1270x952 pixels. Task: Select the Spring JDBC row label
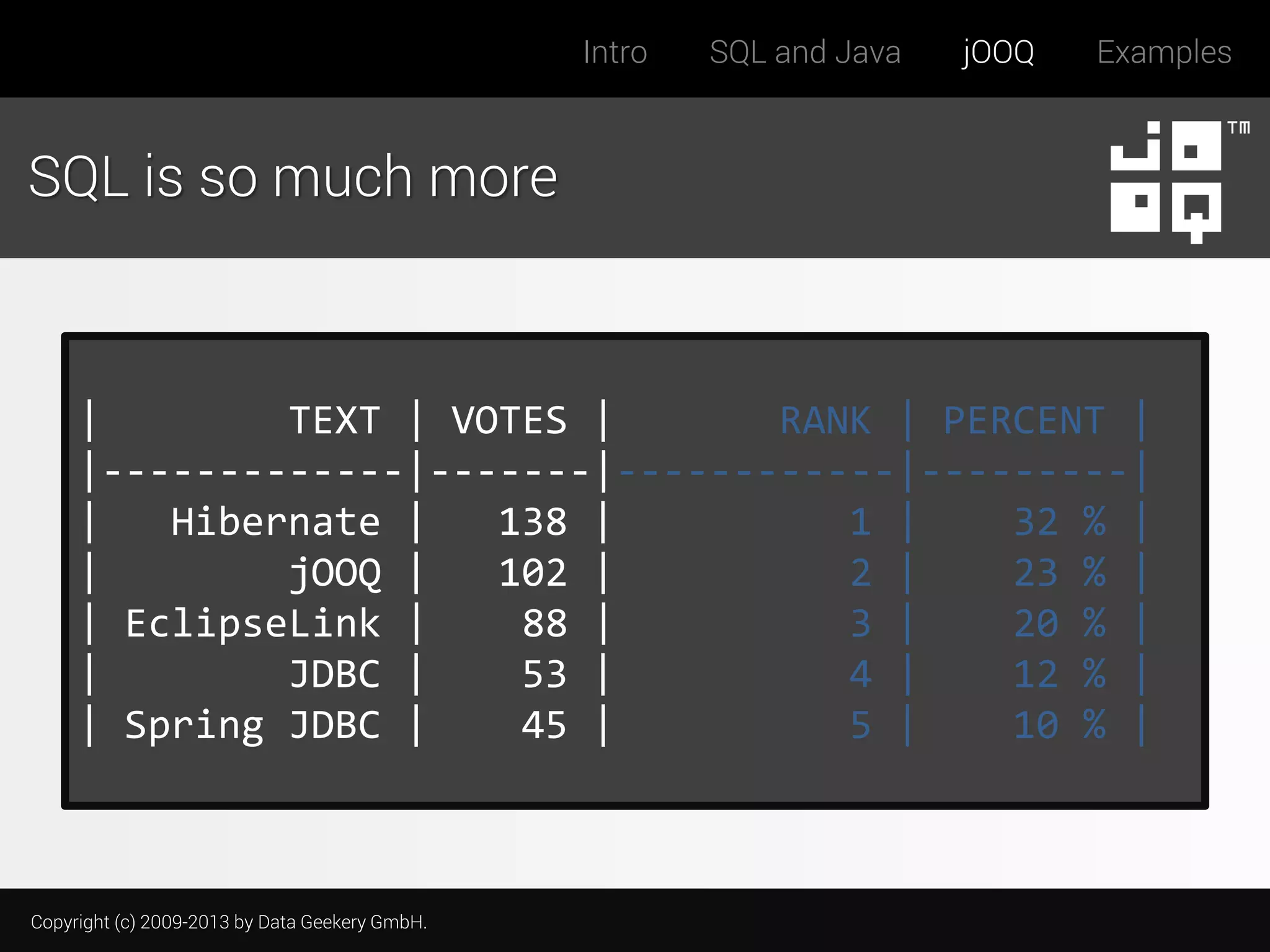252,726
